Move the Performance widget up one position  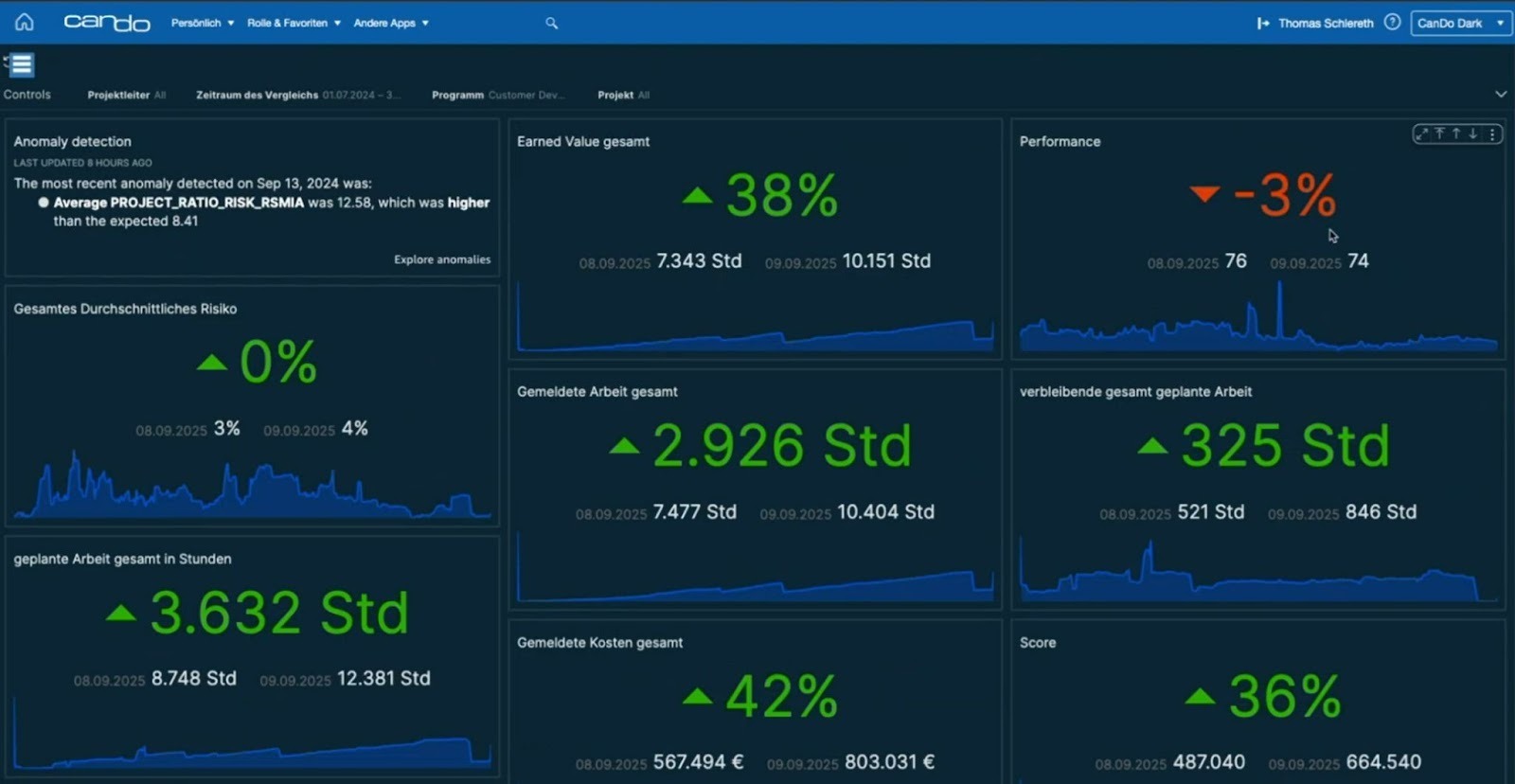click(1456, 134)
